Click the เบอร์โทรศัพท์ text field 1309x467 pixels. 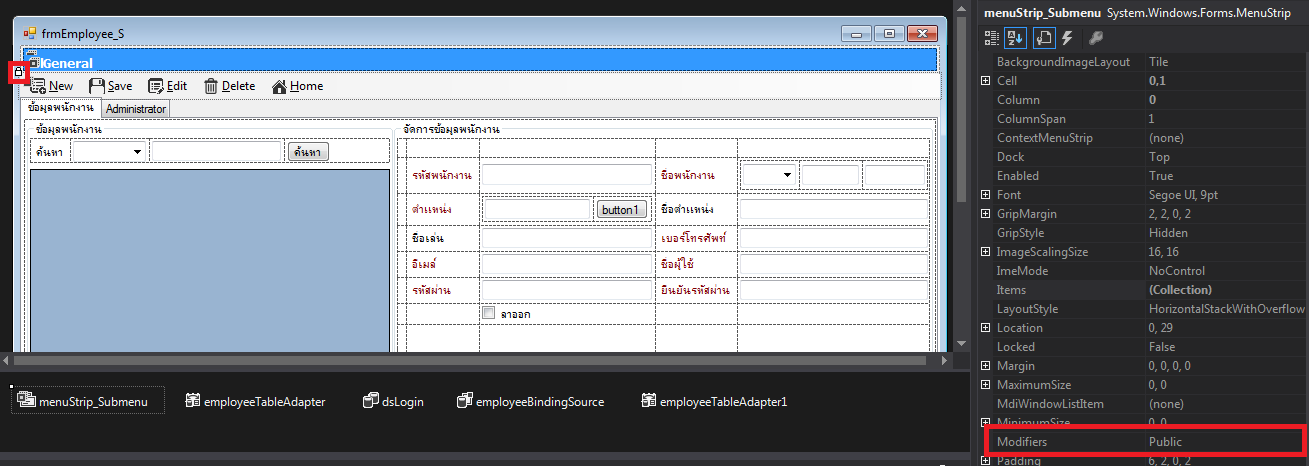point(834,239)
